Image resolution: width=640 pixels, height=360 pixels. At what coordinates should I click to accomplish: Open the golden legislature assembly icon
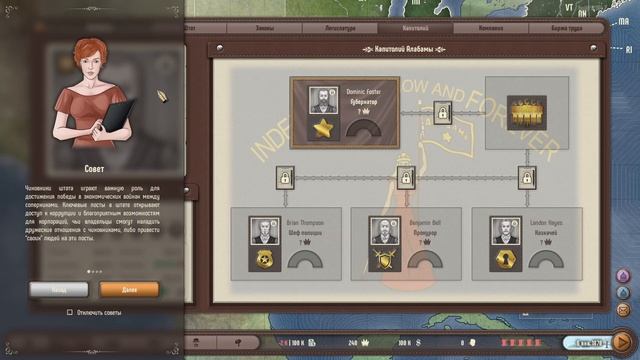527,113
